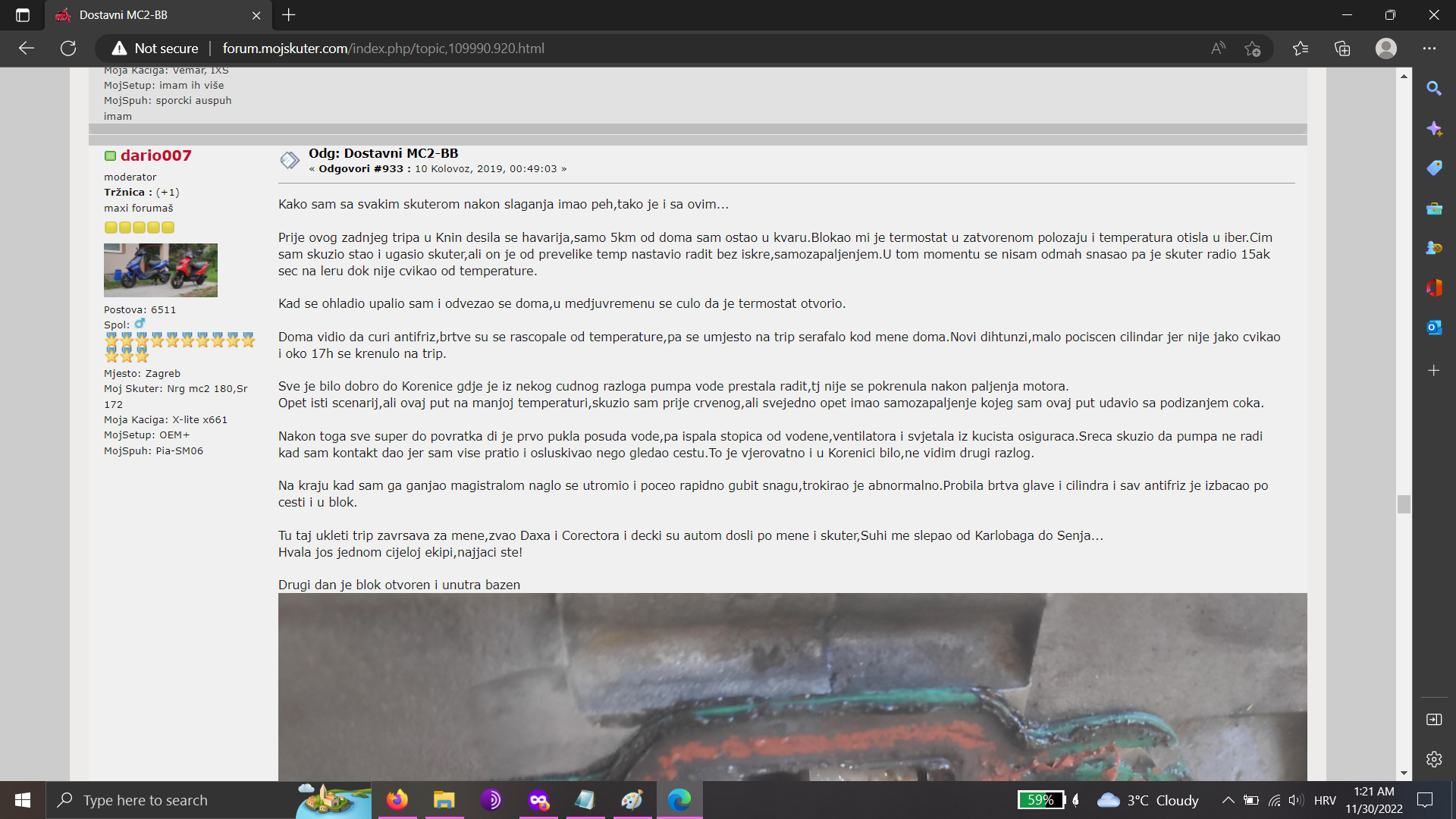
Task: Reload the forum page
Action: tap(68, 49)
